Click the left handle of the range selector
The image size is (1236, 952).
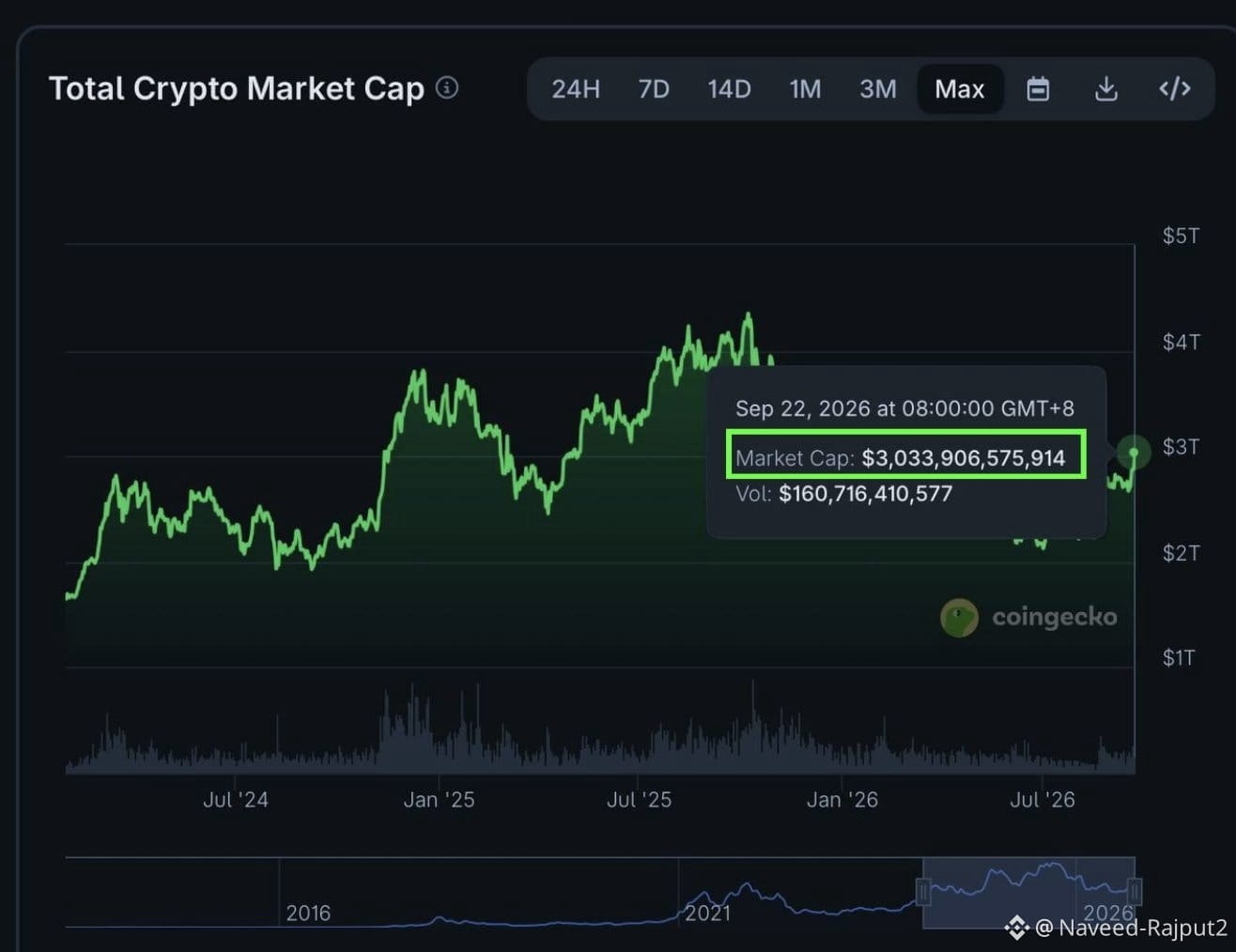[x=923, y=891]
